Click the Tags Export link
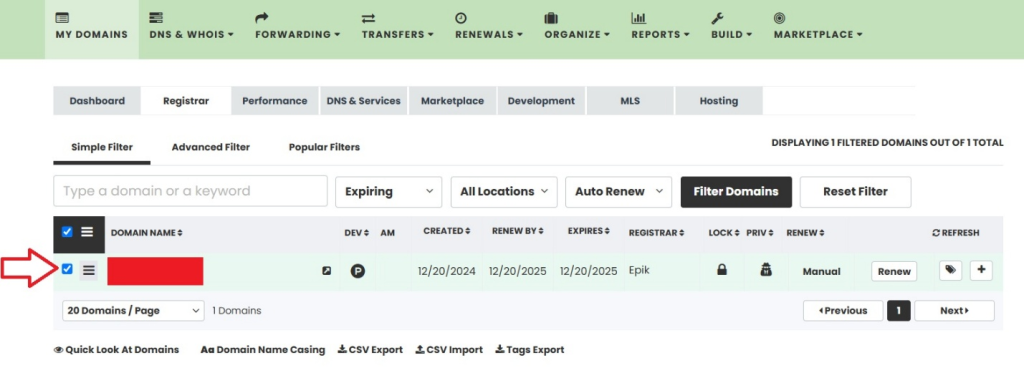Screen dimensions: 1024x383 click(x=530, y=350)
